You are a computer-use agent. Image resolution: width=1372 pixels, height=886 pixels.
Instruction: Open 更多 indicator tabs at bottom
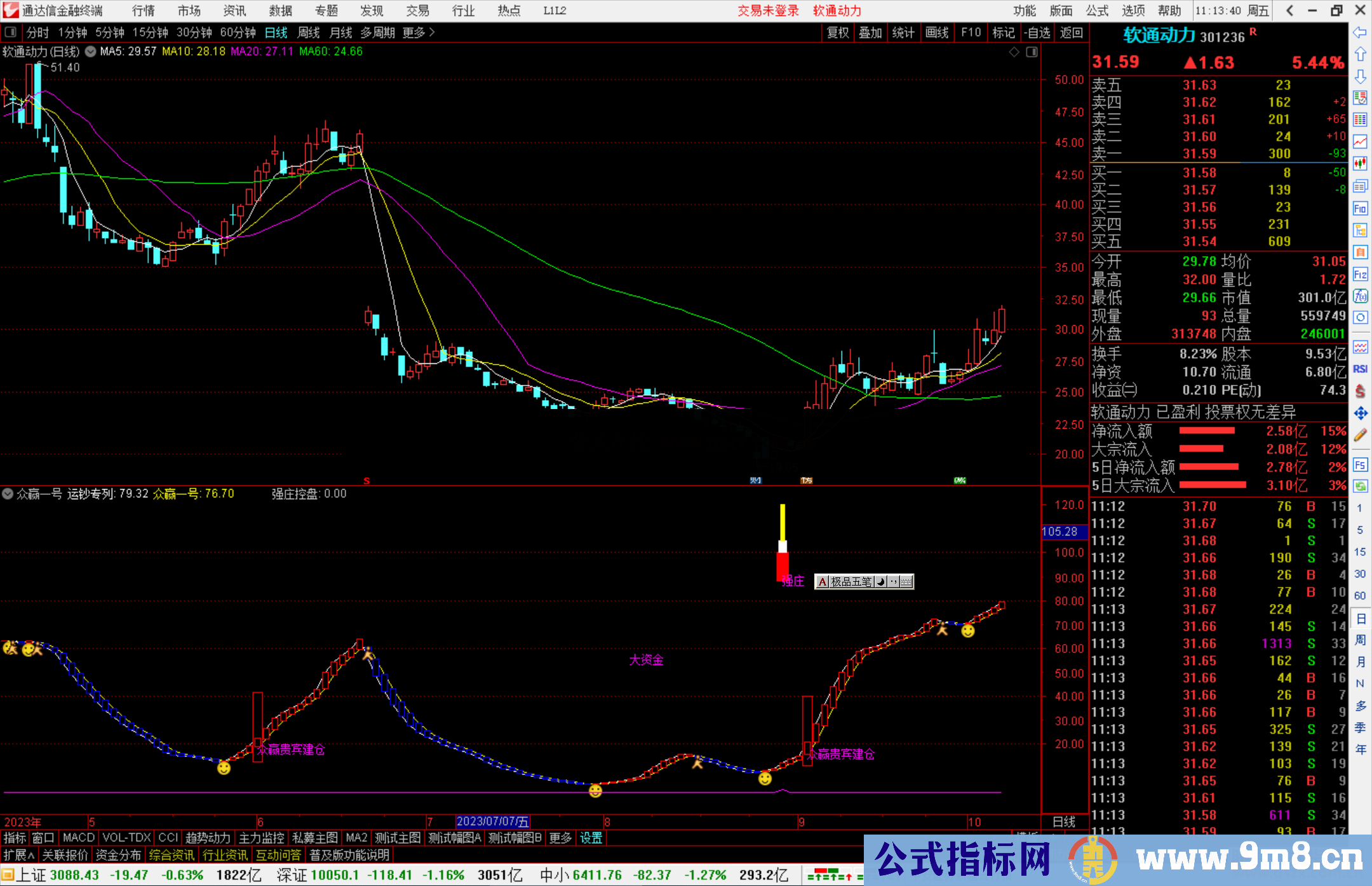pos(560,838)
